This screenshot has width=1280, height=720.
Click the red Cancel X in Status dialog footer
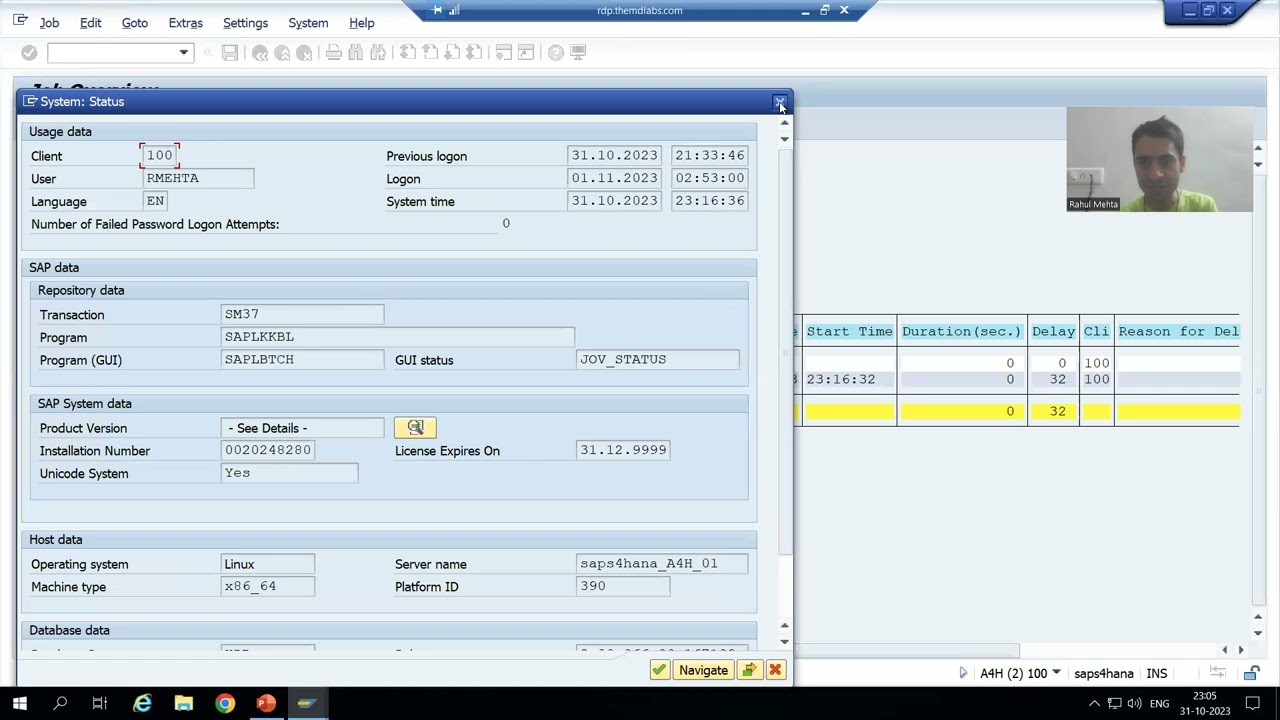click(775, 670)
